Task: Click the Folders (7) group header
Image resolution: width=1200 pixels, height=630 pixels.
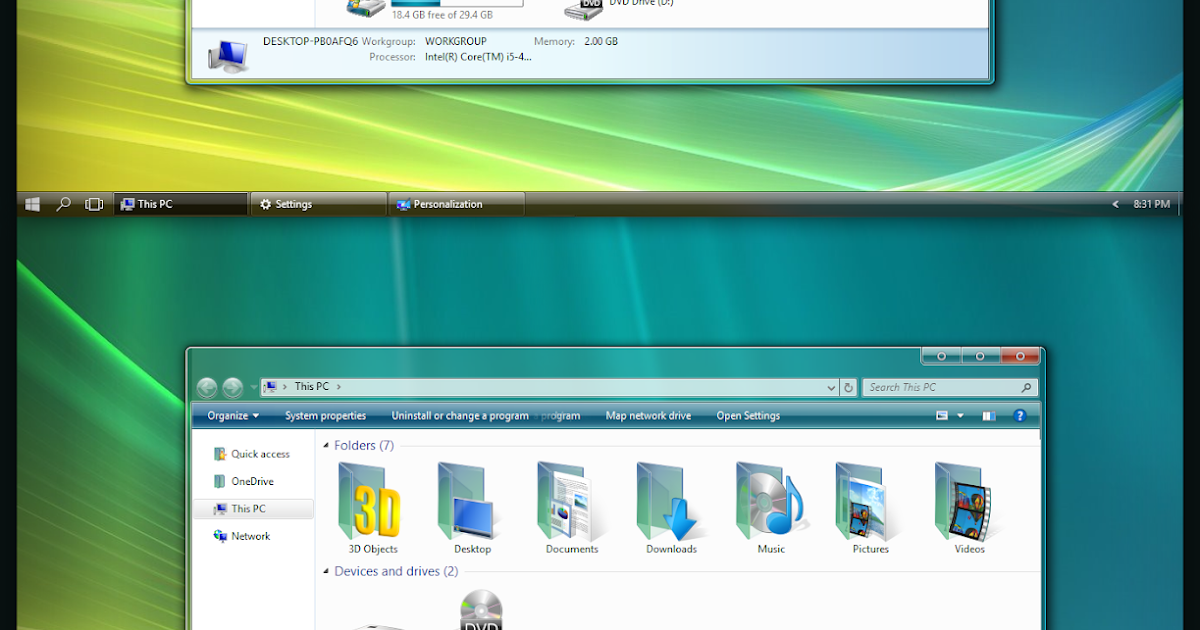Action: [x=364, y=446]
